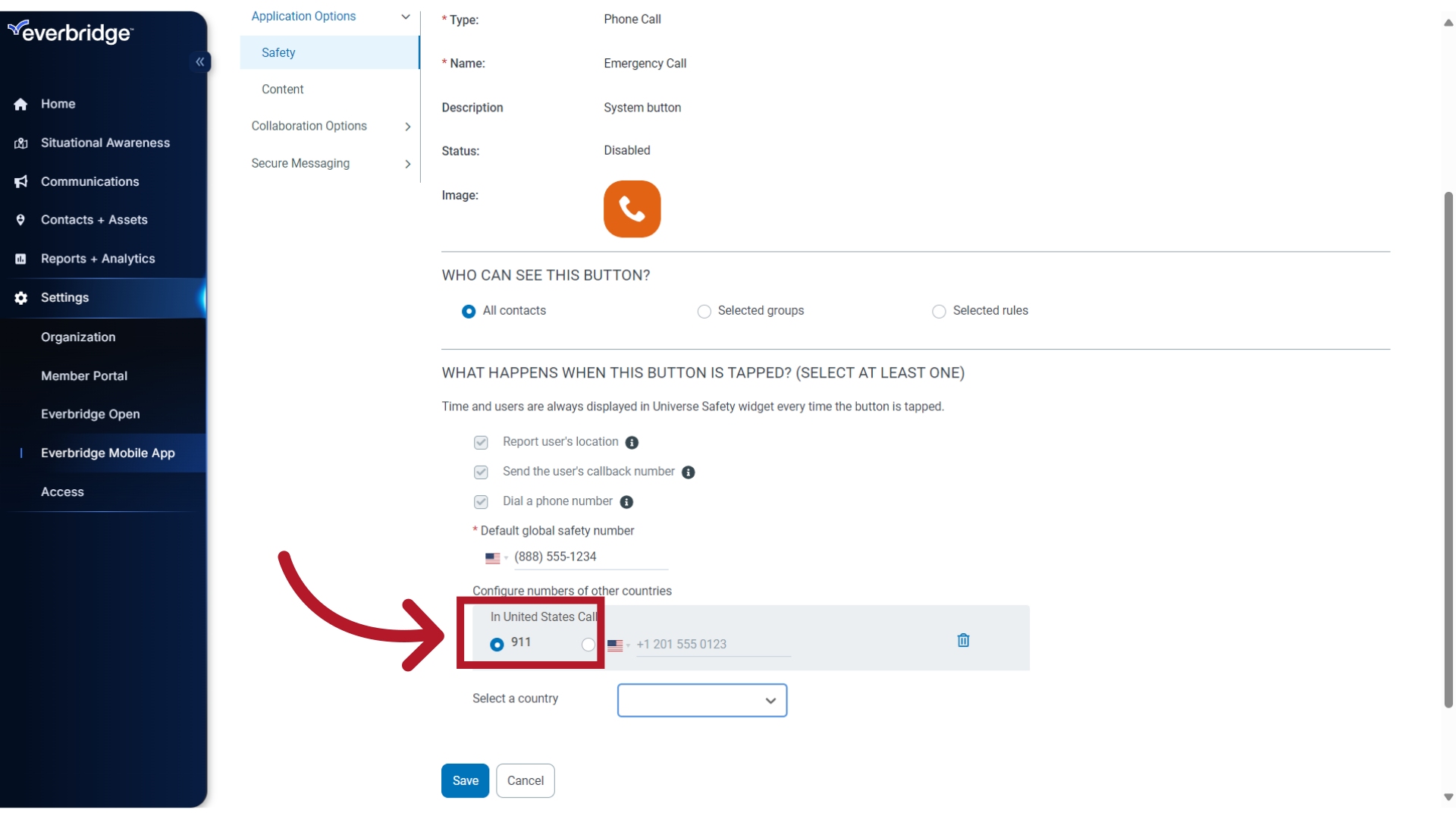The height and width of the screenshot is (819, 1456).
Task: Switch to the Content tab
Action: [282, 89]
